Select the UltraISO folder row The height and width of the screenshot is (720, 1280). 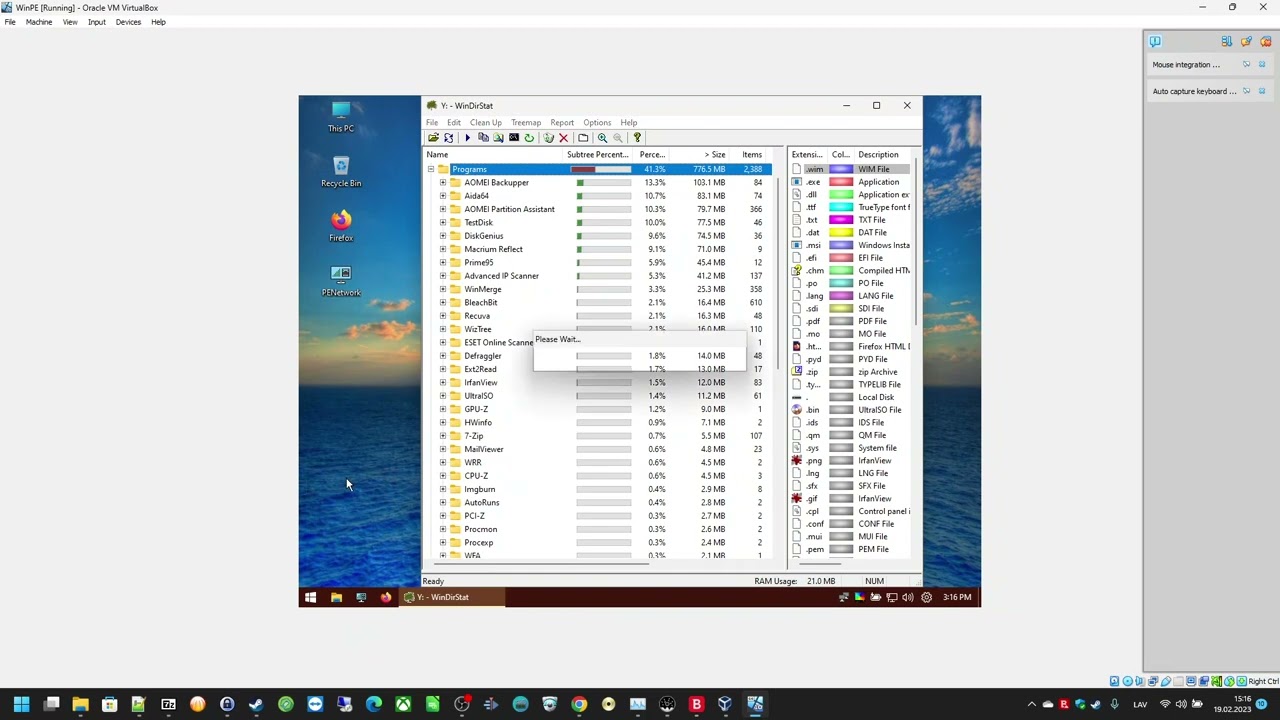pos(598,396)
